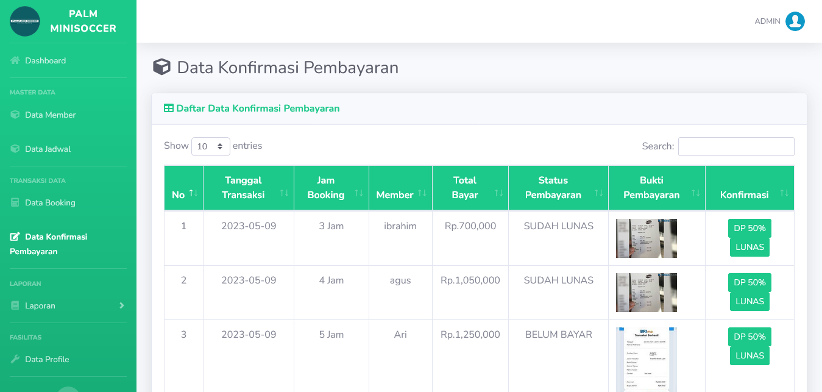822x392 pixels.
Task: Click the wrench icon beside Data Profile
Action: point(15,360)
